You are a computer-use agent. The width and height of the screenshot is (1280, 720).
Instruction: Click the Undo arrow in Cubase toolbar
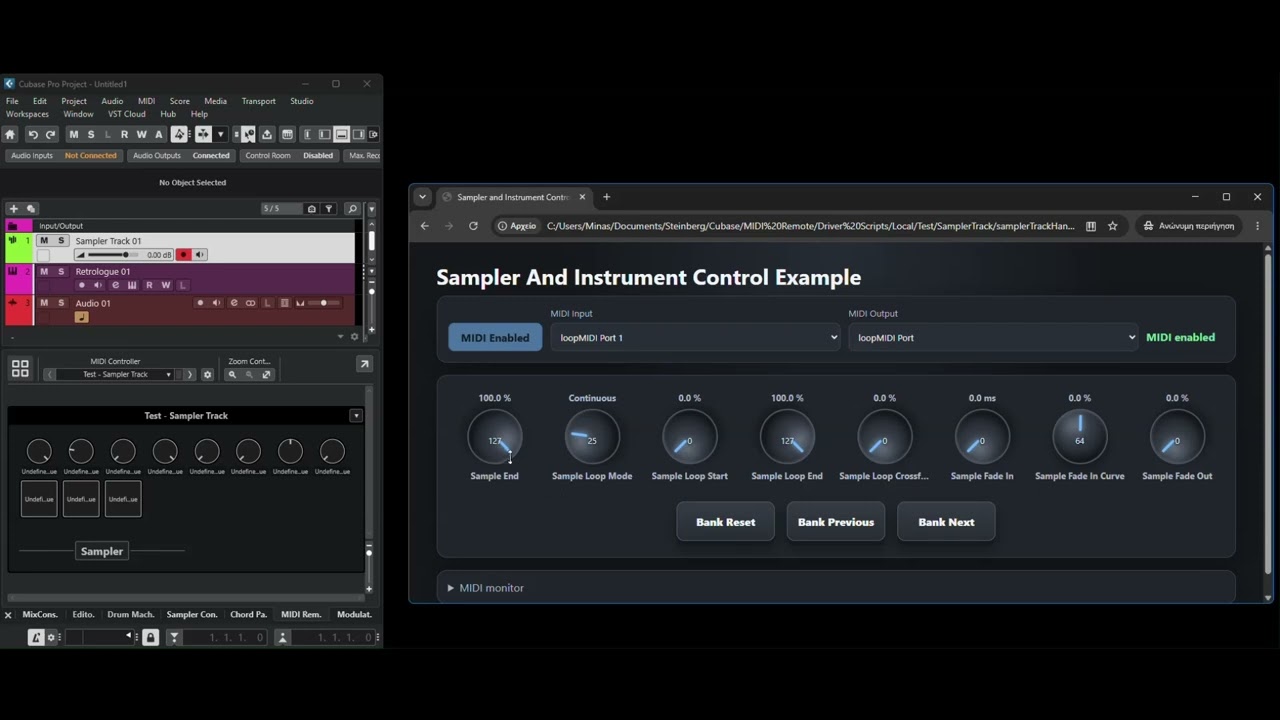coord(33,134)
